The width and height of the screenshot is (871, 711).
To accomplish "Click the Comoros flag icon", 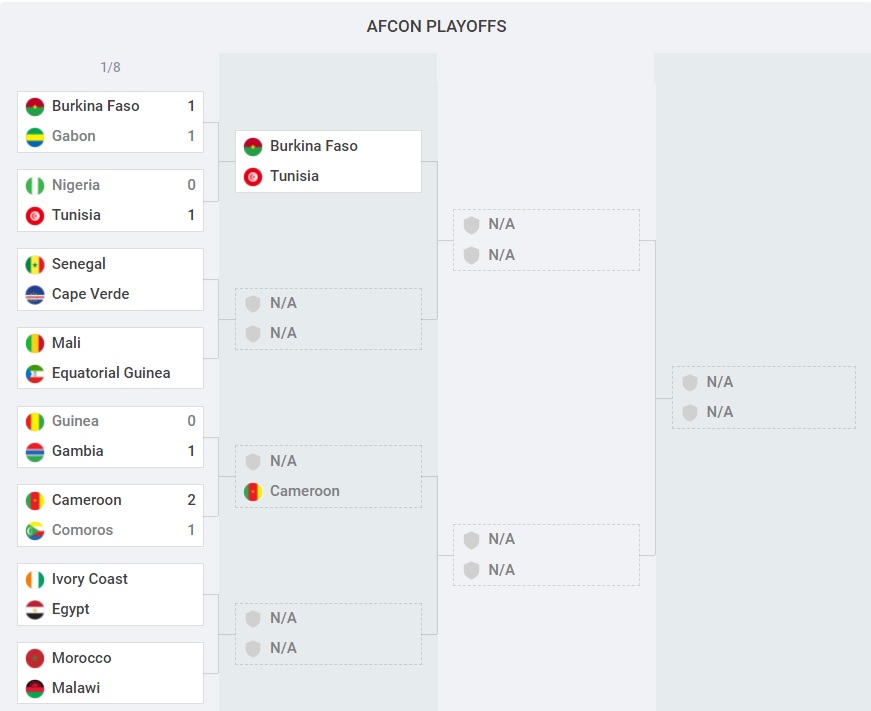I will coord(35,530).
